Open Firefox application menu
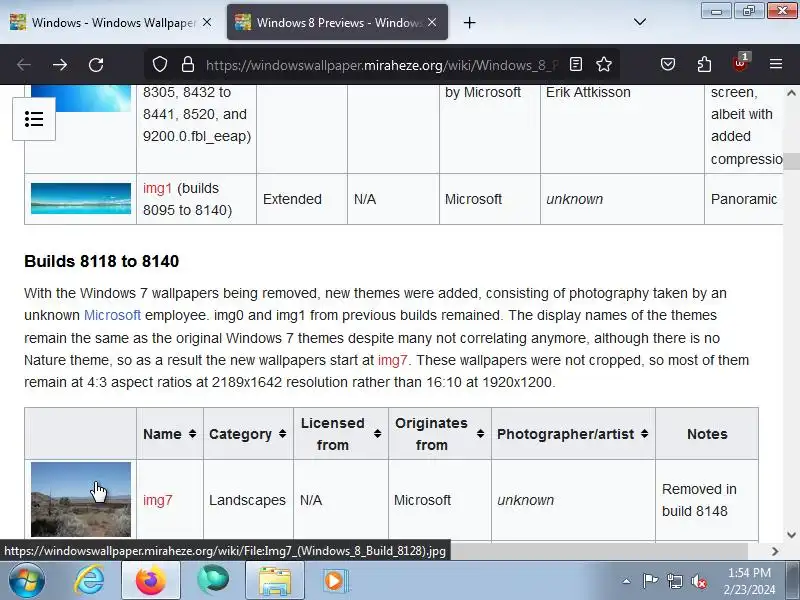The width and height of the screenshot is (800, 600). [776, 64]
